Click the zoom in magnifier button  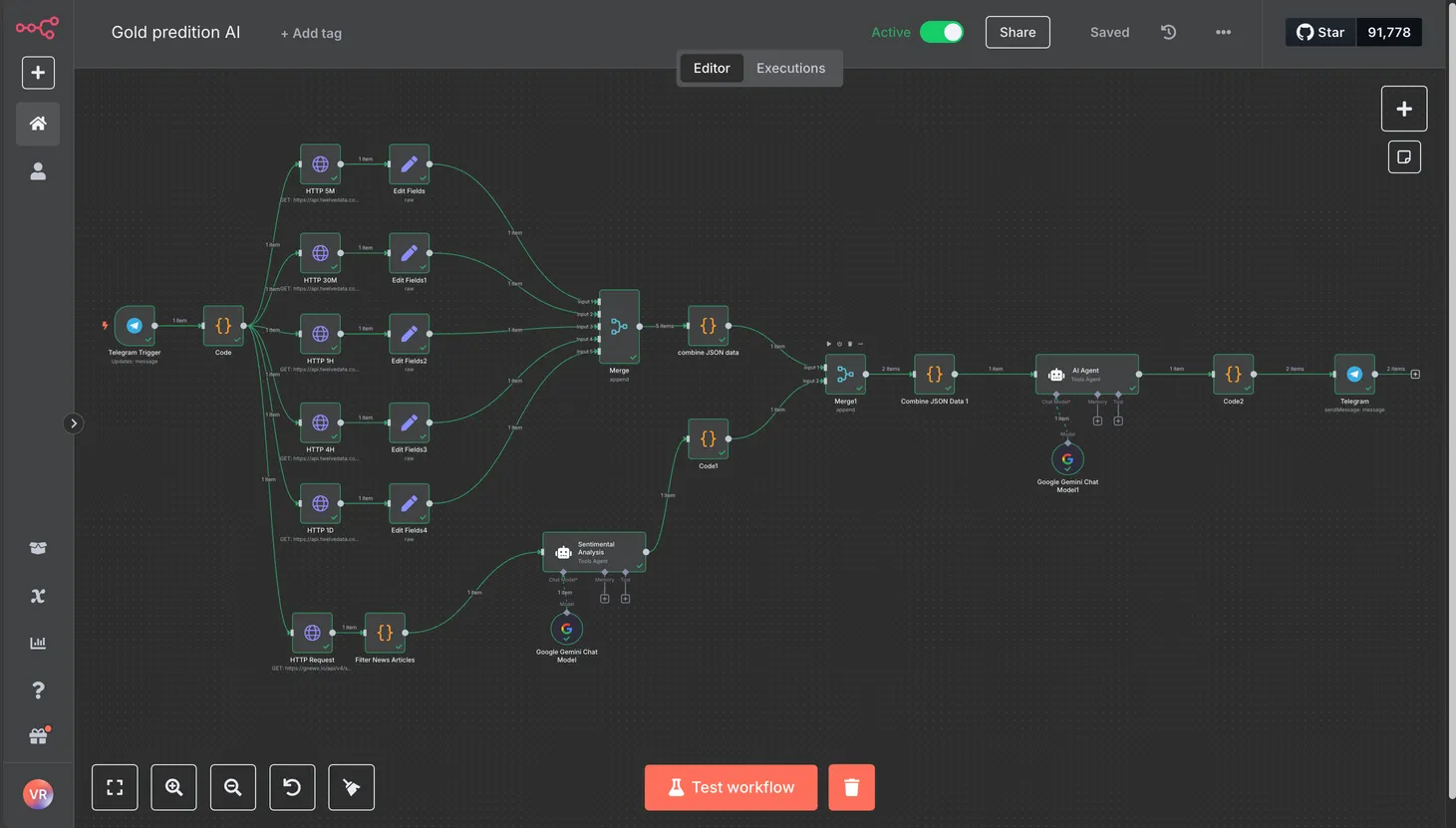tap(173, 787)
